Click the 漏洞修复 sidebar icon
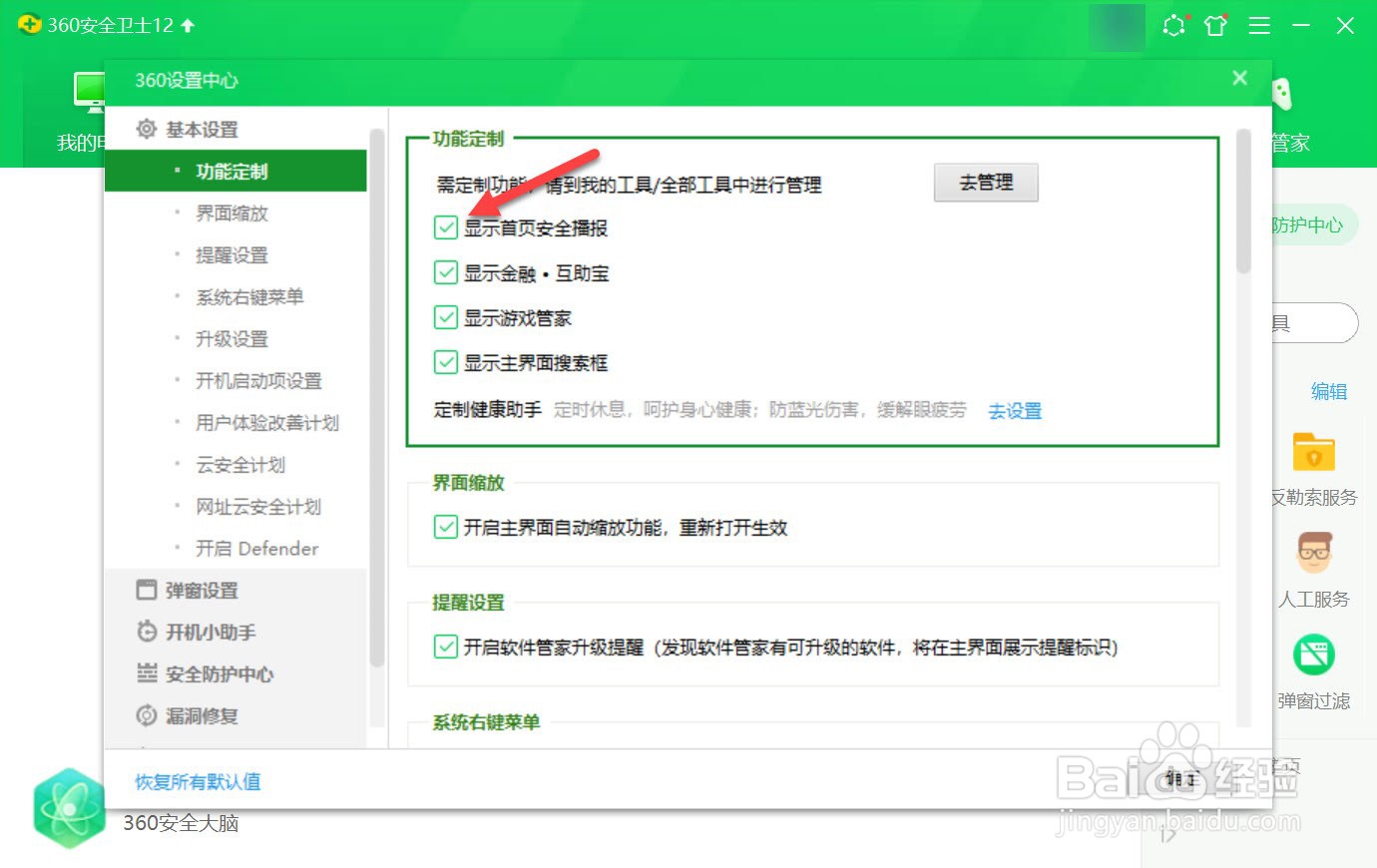 (147, 715)
